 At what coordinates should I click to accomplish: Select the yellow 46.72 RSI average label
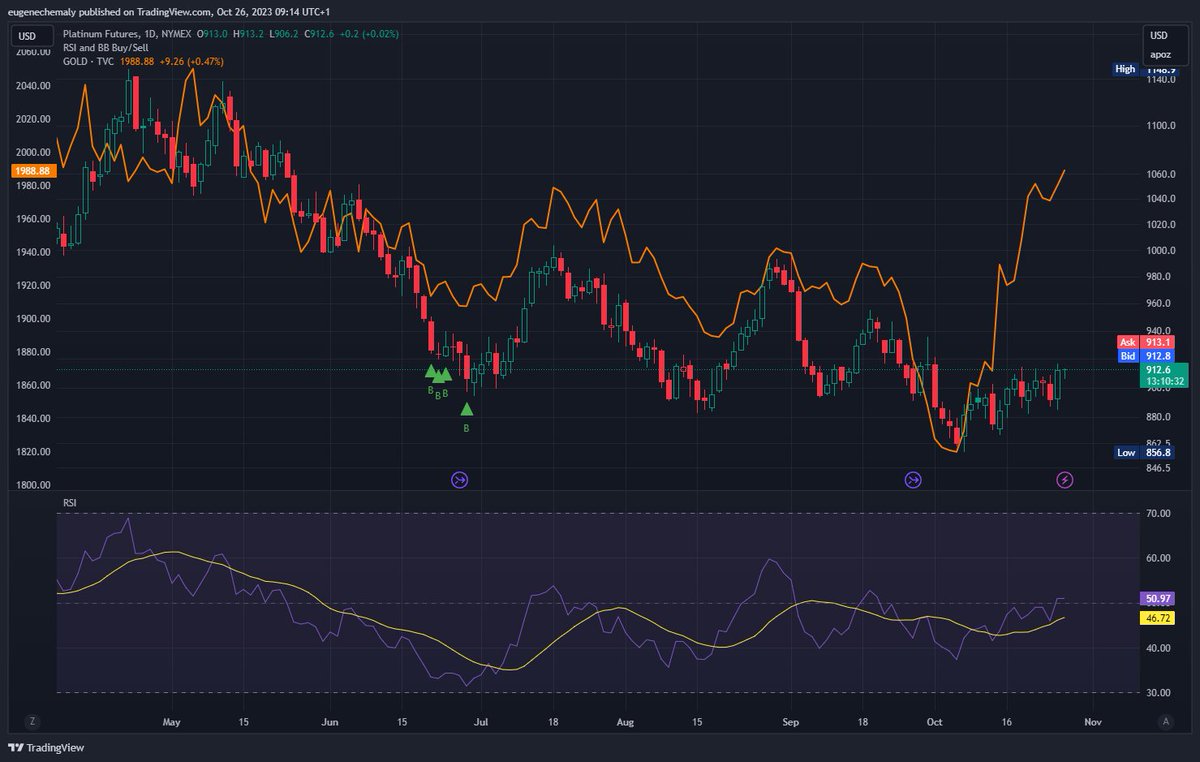pos(1159,618)
